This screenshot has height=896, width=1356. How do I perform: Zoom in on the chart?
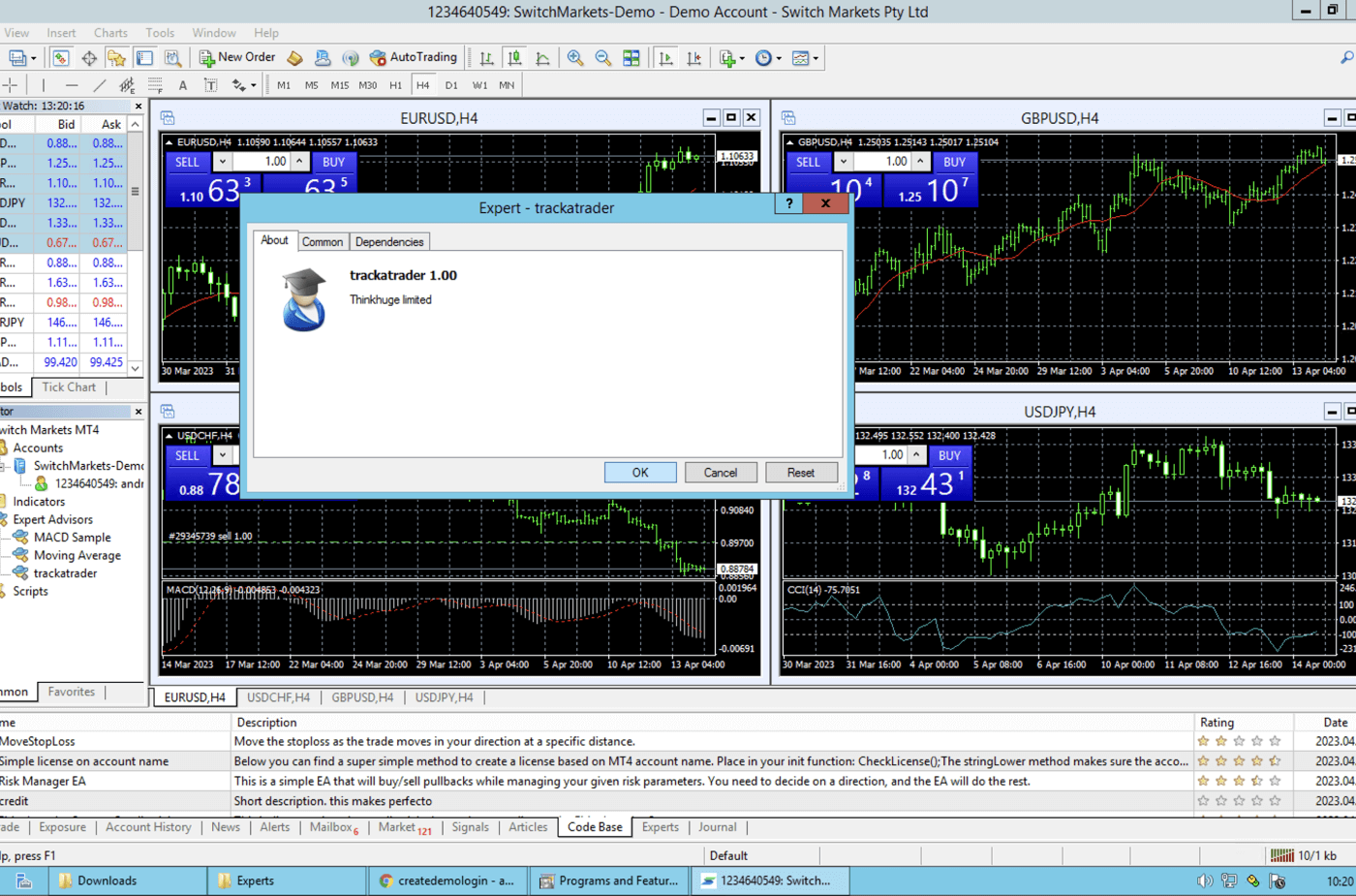click(575, 58)
